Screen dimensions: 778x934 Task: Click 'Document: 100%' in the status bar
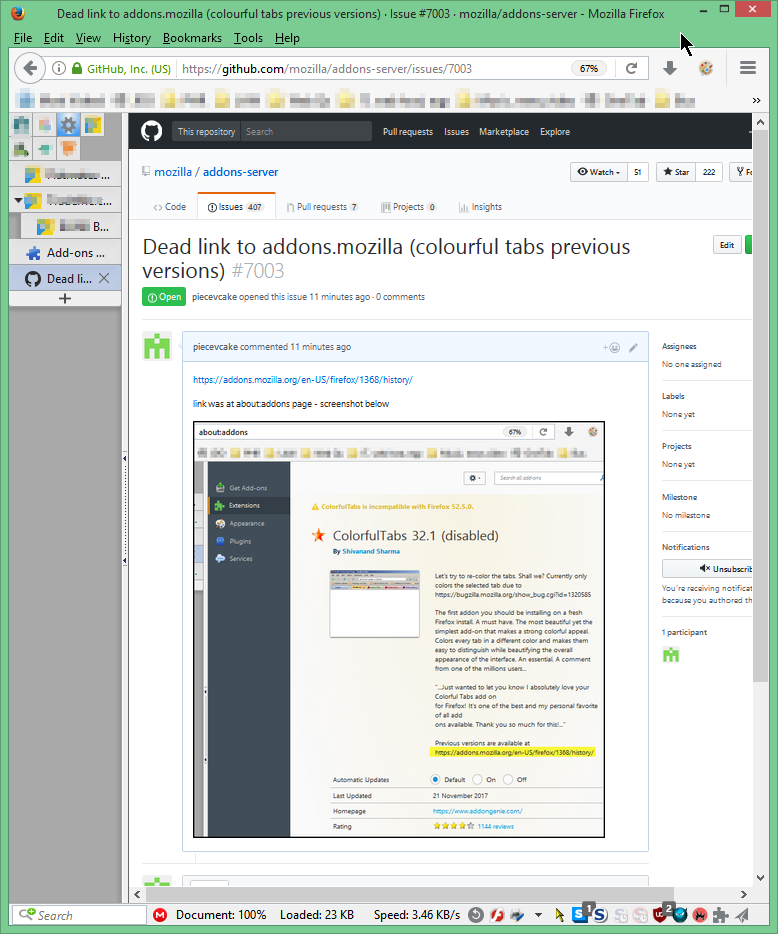(220, 915)
